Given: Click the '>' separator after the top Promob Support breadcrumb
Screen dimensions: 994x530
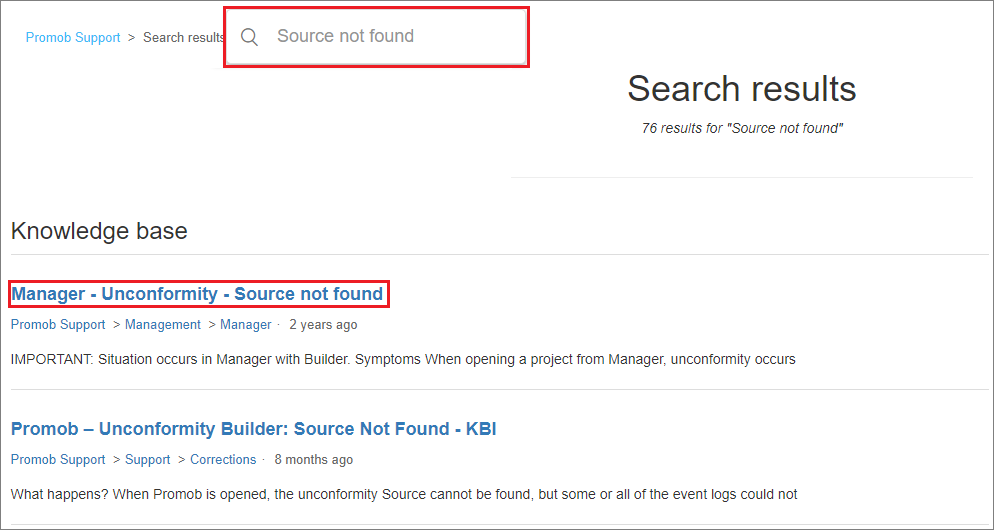Looking at the screenshot, I should (132, 37).
